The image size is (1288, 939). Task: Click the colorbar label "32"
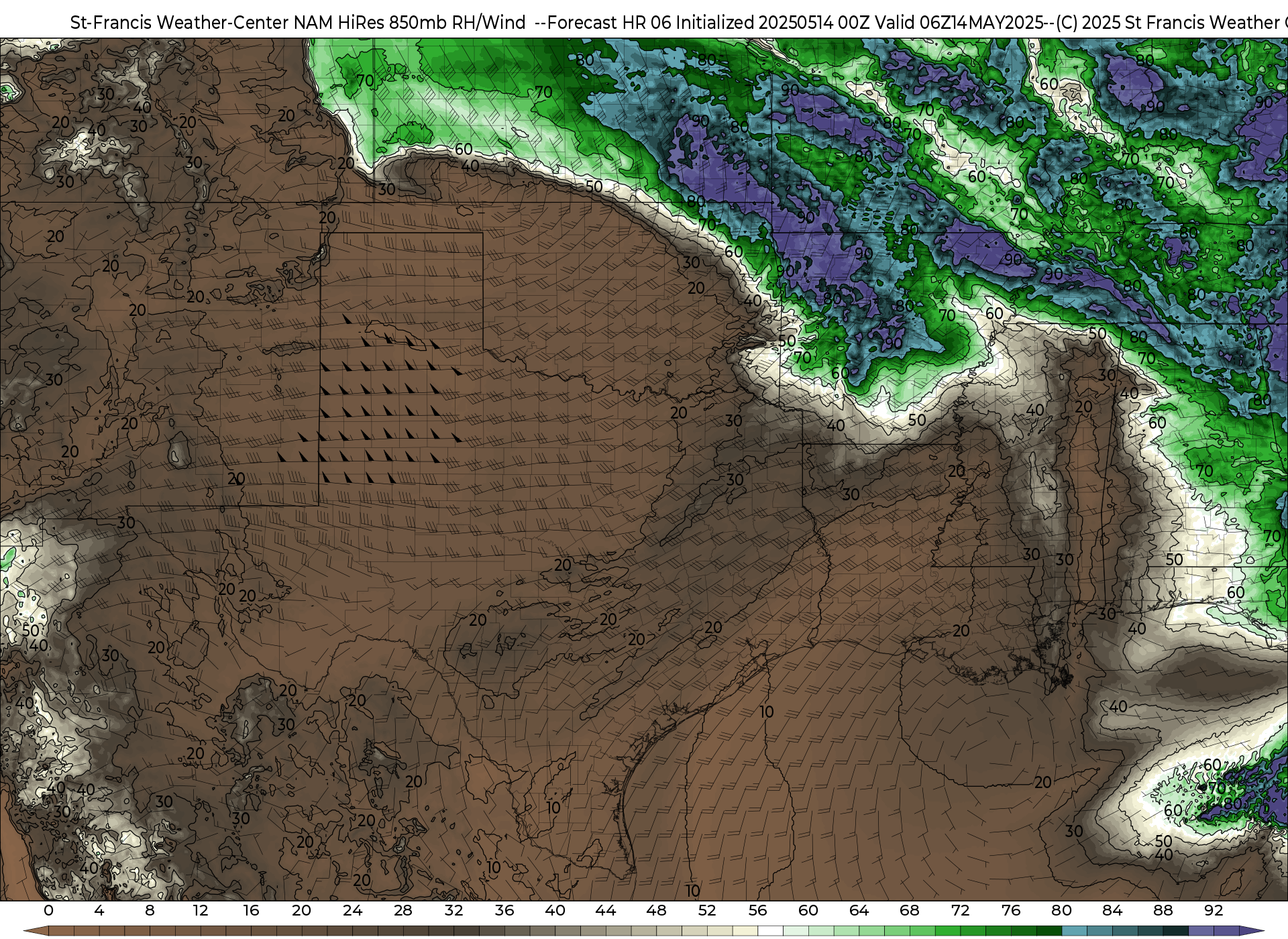(x=453, y=910)
